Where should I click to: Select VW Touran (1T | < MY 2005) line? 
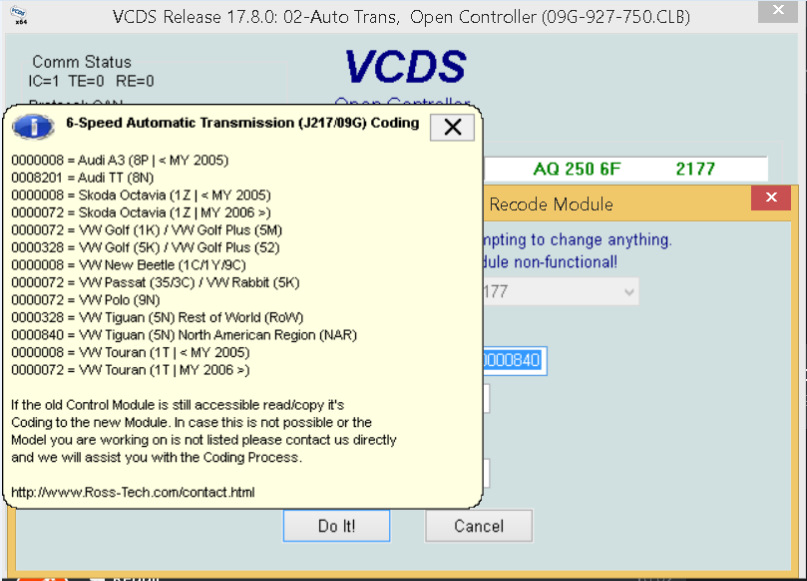click(130, 353)
